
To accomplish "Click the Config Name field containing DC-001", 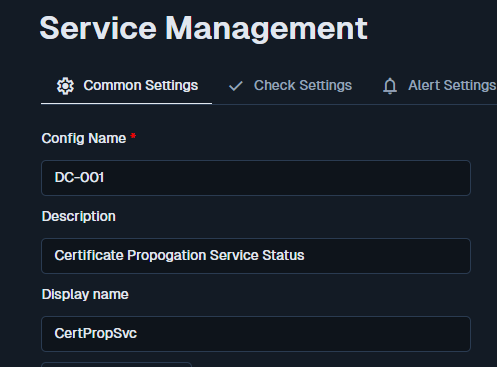I will pos(256,178).
